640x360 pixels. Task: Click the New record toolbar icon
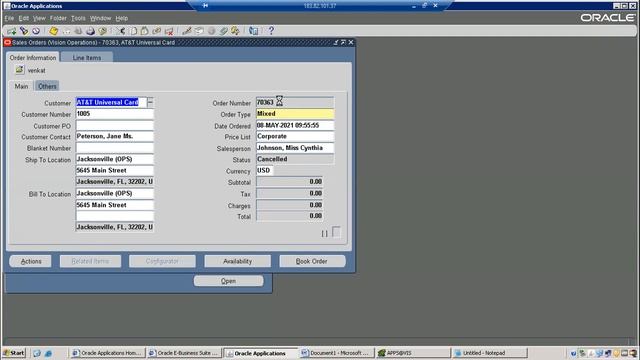click(11, 31)
